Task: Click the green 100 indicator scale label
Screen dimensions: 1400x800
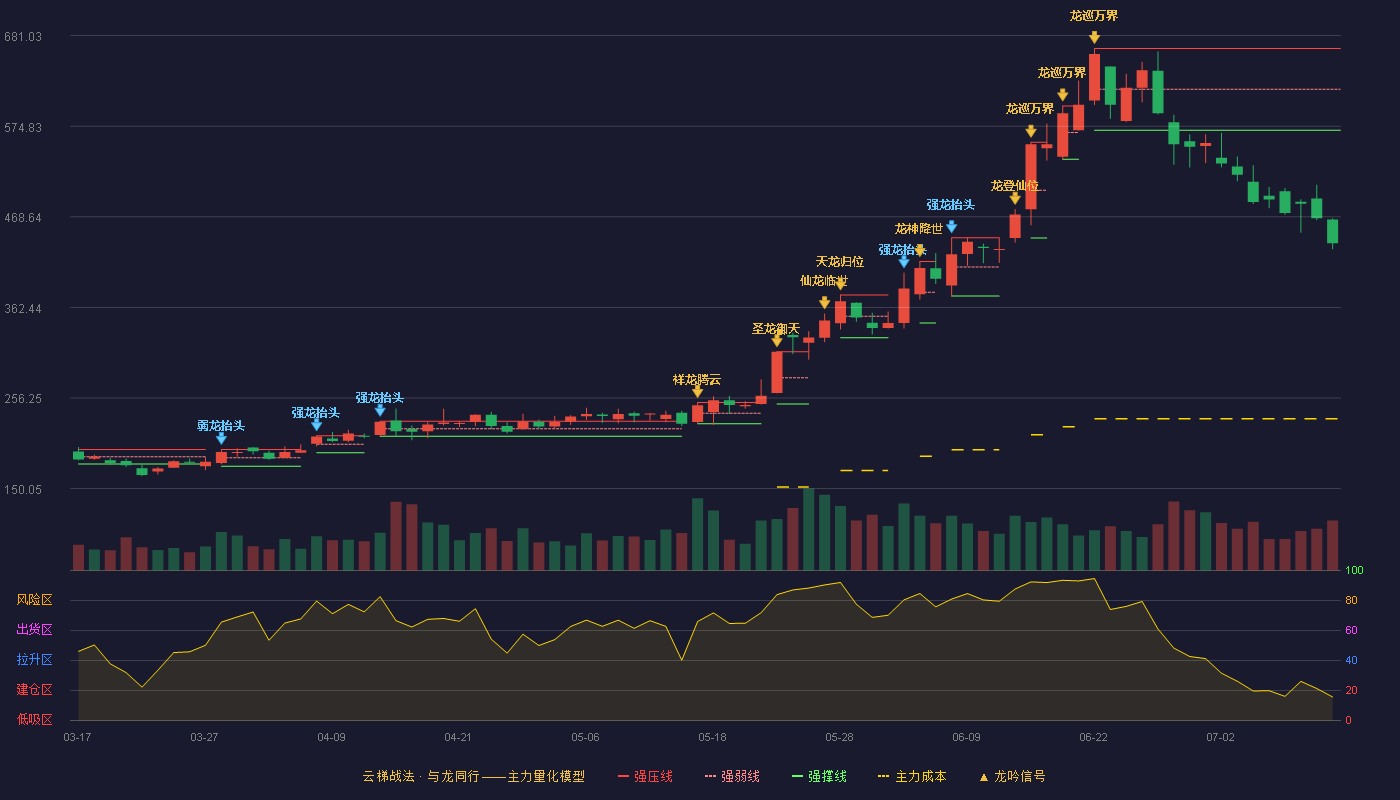Action: 1354,571
